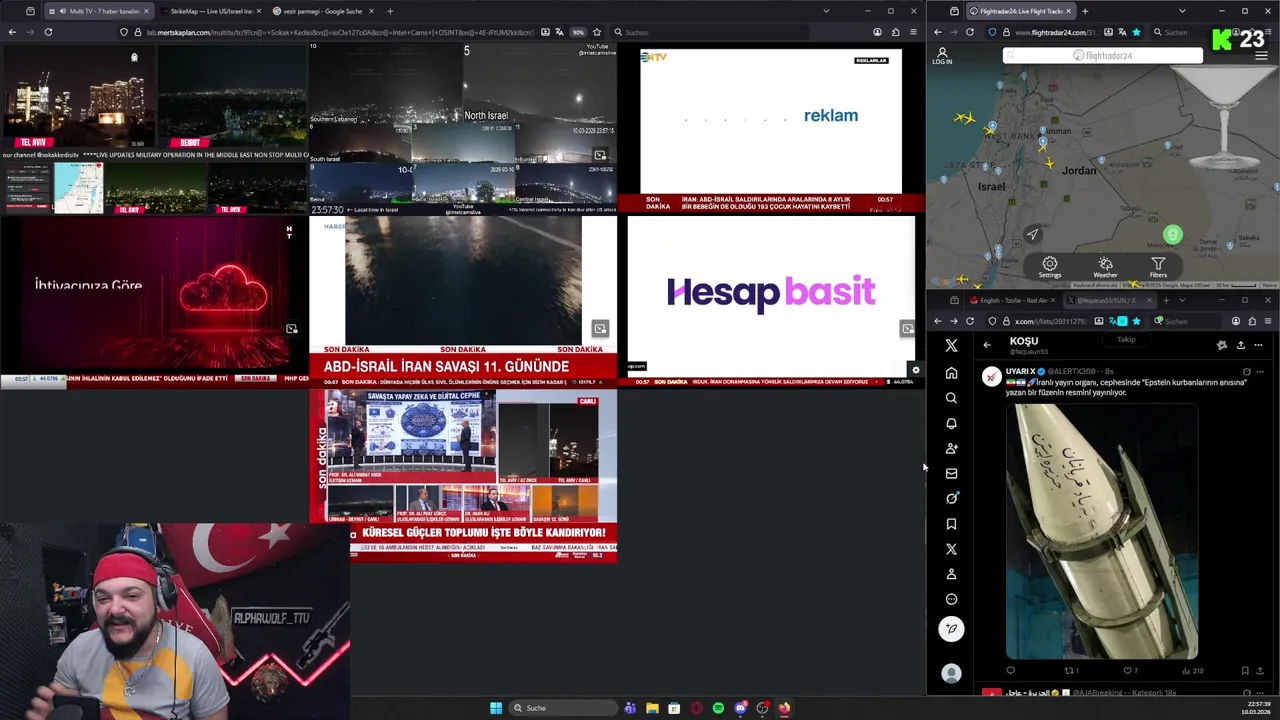1280x720 pixels.
Task: Click the Flightradar24 search field
Action: 1103,55
